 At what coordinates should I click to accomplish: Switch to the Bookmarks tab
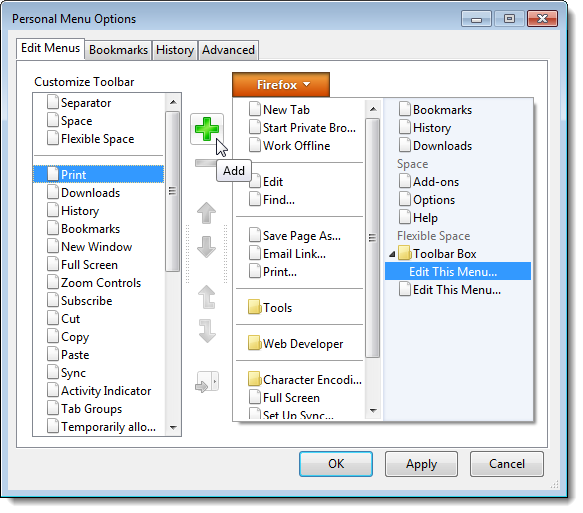[118, 50]
